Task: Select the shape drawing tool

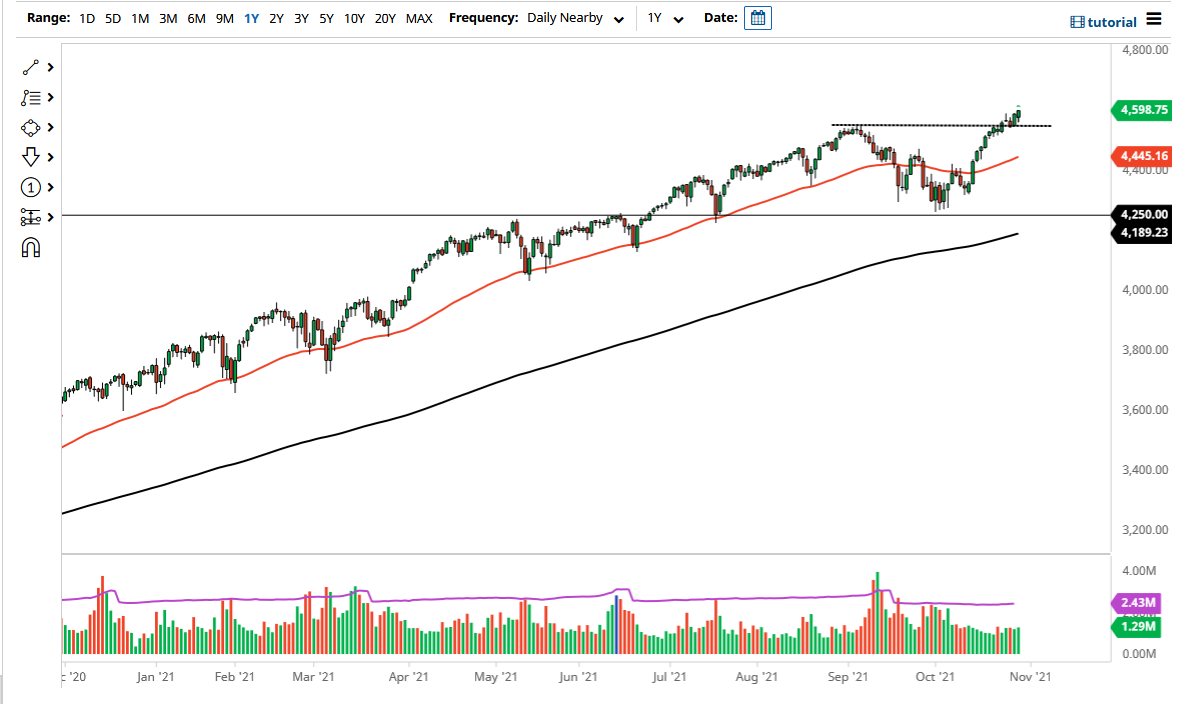Action: click(29, 127)
